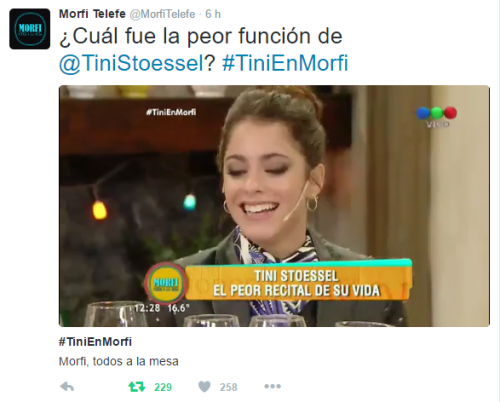Click the @MorfiTelefe handle
500x402 pixels.
point(162,14)
